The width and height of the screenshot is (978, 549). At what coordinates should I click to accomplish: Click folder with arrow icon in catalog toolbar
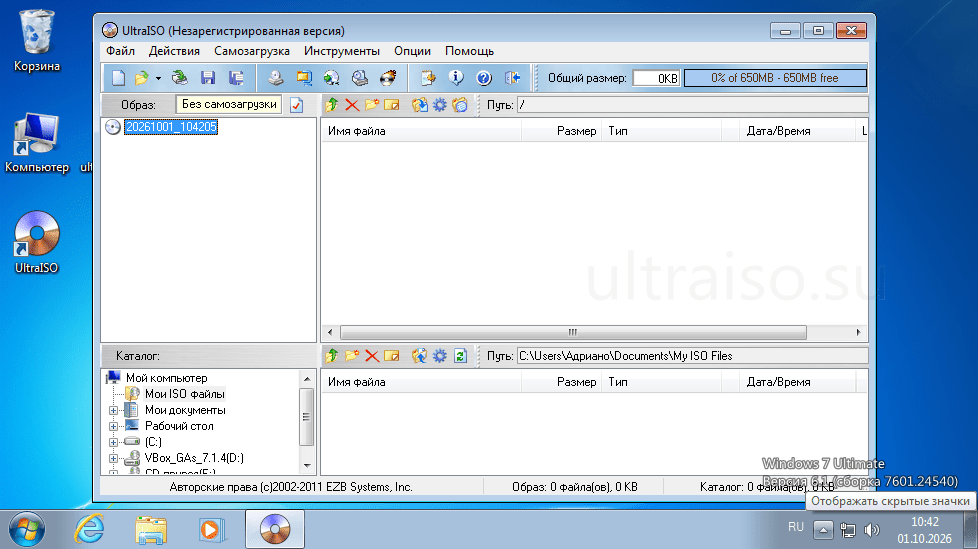[x=419, y=356]
